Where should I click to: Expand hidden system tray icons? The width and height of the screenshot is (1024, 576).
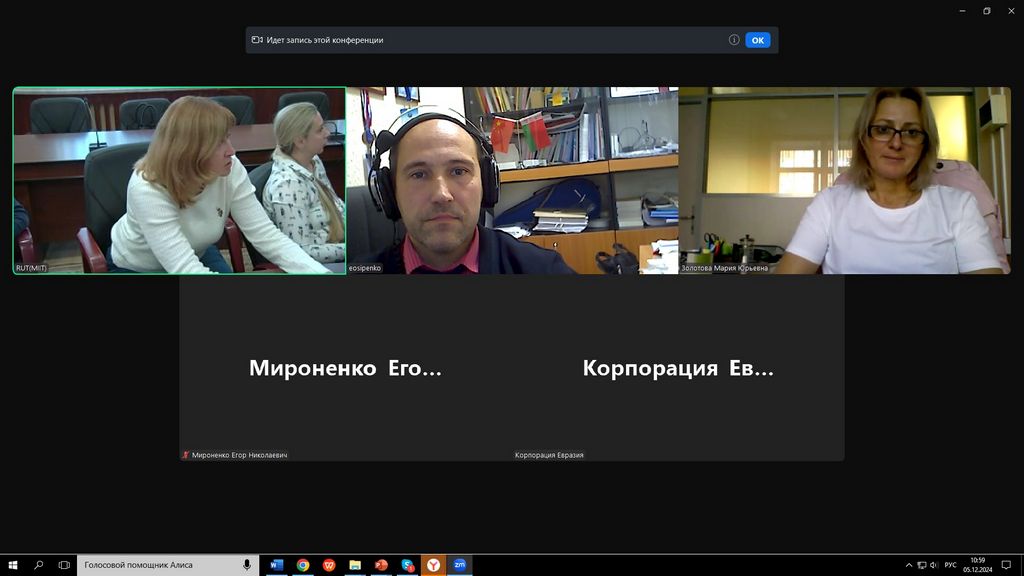(x=909, y=565)
